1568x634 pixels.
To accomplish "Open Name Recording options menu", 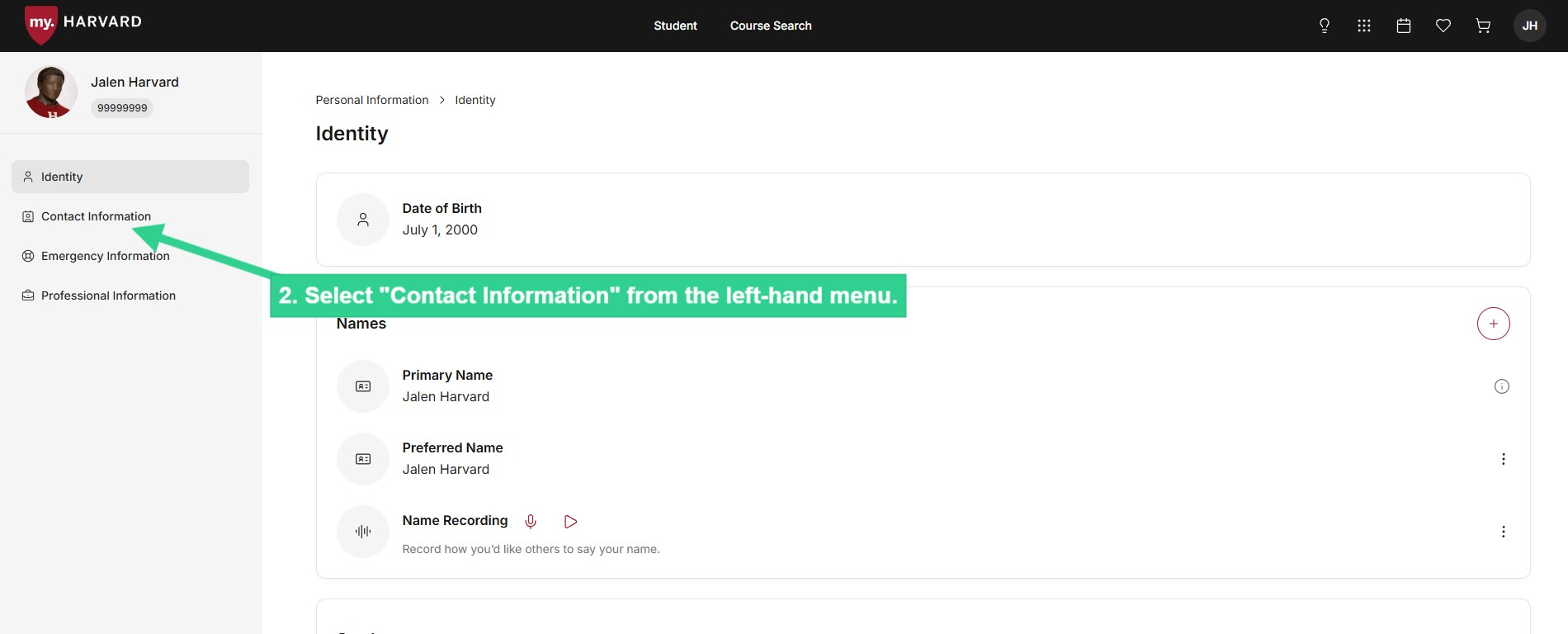I will click(x=1504, y=532).
